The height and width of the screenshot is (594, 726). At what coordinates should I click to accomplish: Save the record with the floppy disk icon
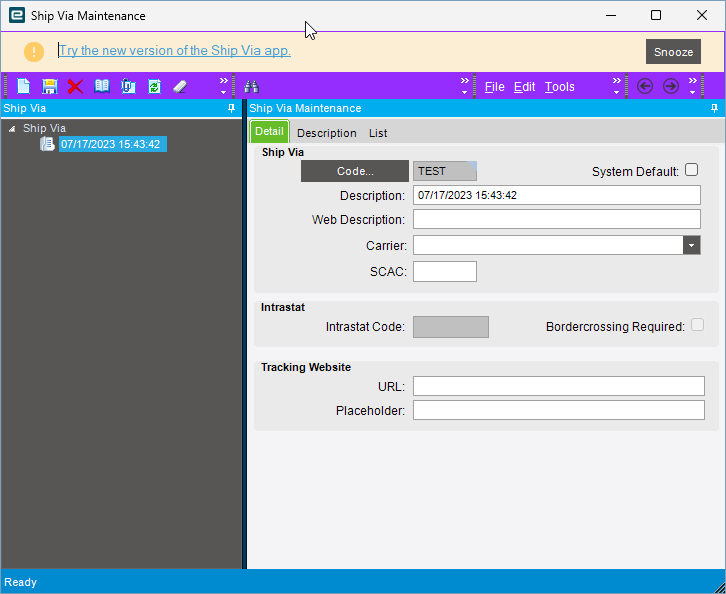(x=50, y=86)
